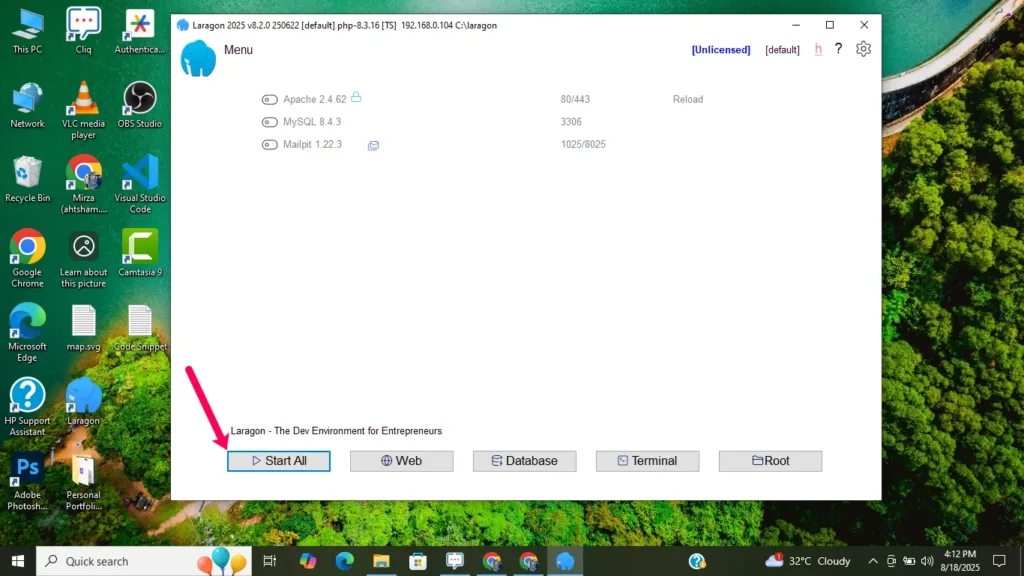Viewport: 1024px width, 576px height.
Task: Click Reload next to Apache
Action: click(x=687, y=100)
